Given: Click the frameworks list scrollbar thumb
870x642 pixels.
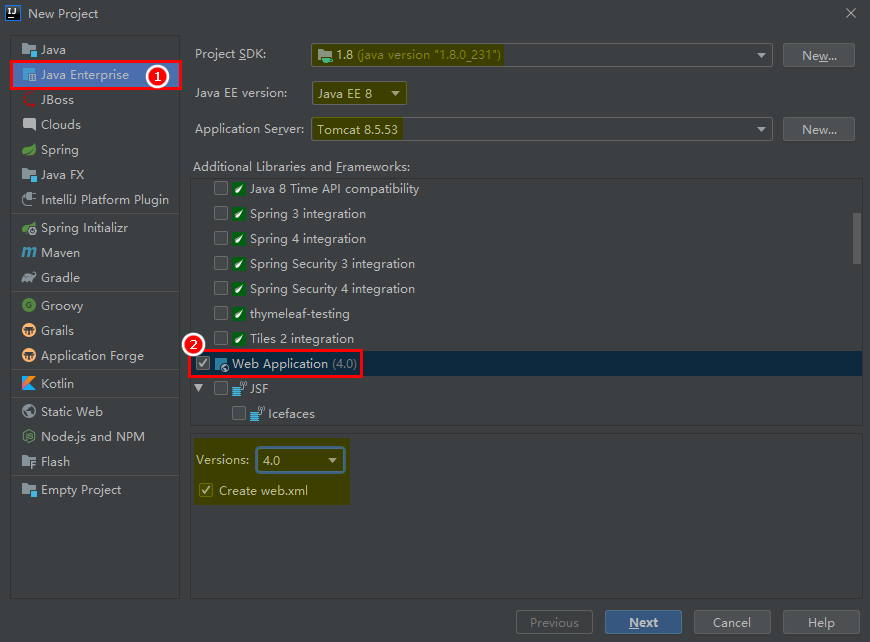Looking at the screenshot, I should [x=857, y=239].
